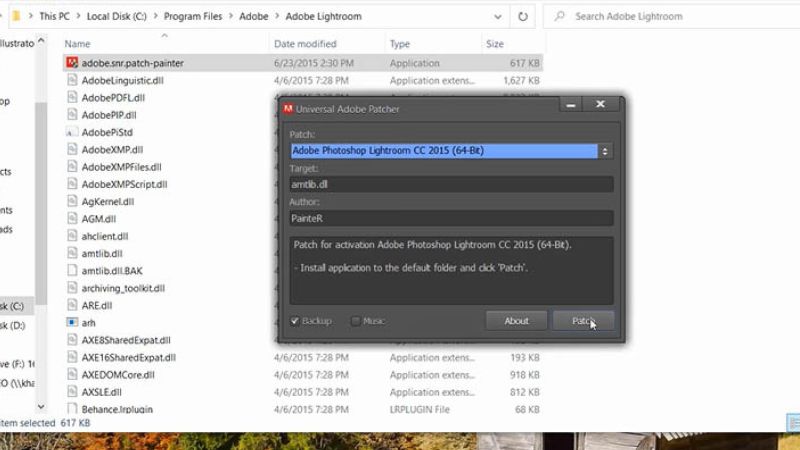This screenshot has height=450, width=800.
Task: Open the address bar history dropdown
Action: click(497, 16)
